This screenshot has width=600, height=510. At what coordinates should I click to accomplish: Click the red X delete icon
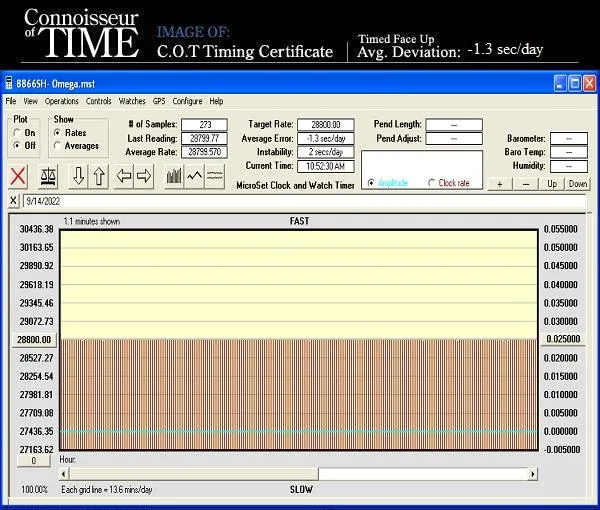(18, 176)
